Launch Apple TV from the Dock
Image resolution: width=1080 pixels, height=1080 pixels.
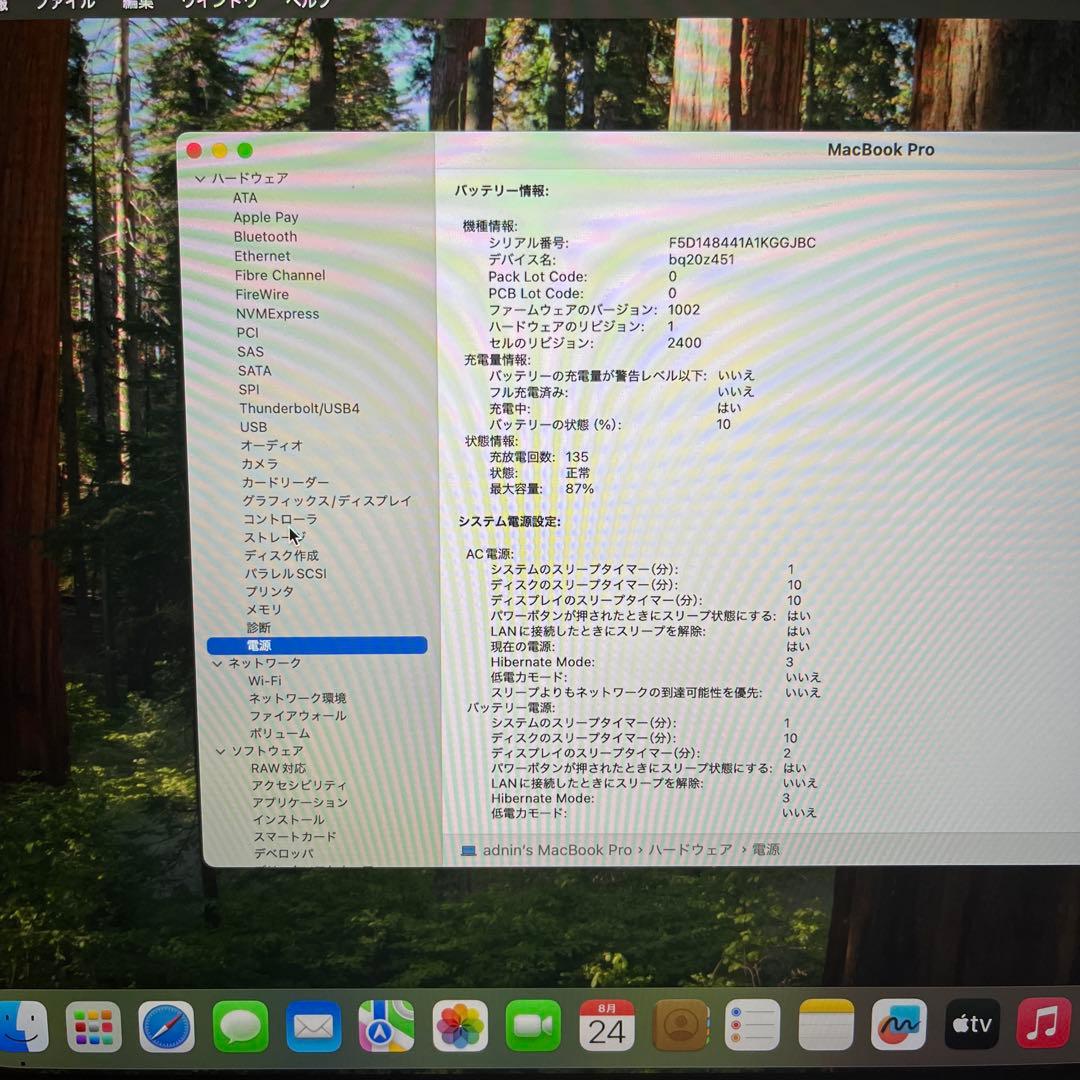pyautogui.click(x=971, y=1025)
